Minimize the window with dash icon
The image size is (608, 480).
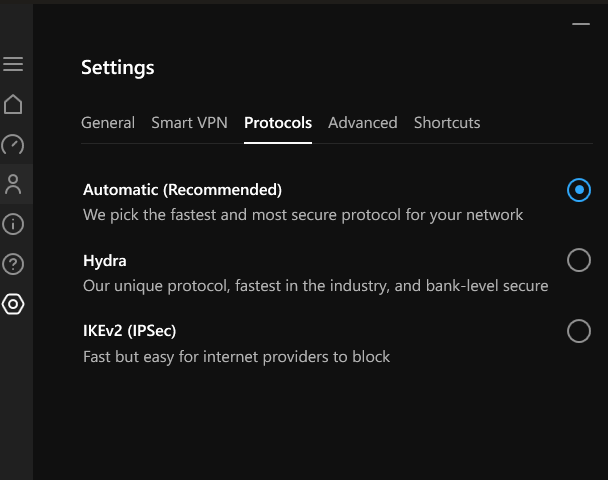[x=578, y=22]
